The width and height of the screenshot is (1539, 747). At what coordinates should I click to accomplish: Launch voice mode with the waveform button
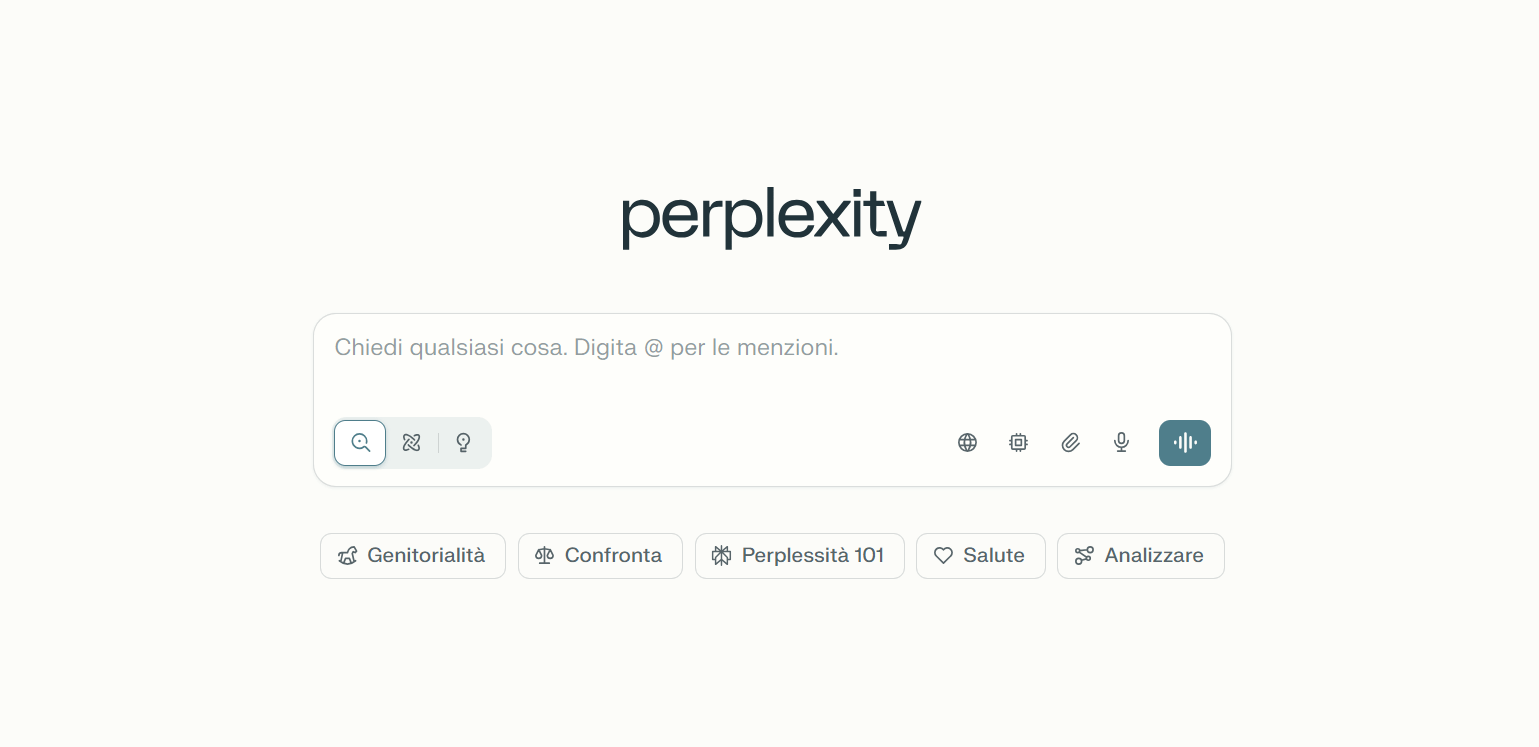(1184, 442)
